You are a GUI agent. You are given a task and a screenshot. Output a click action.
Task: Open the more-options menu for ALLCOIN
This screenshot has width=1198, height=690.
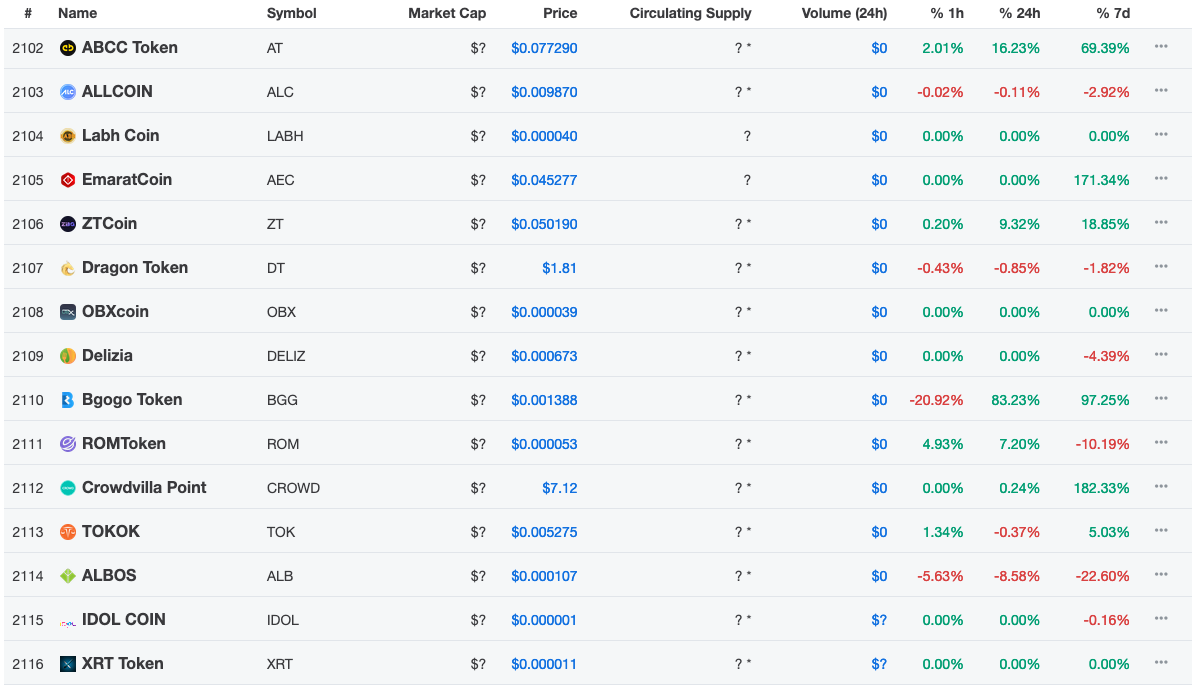coord(1161,90)
